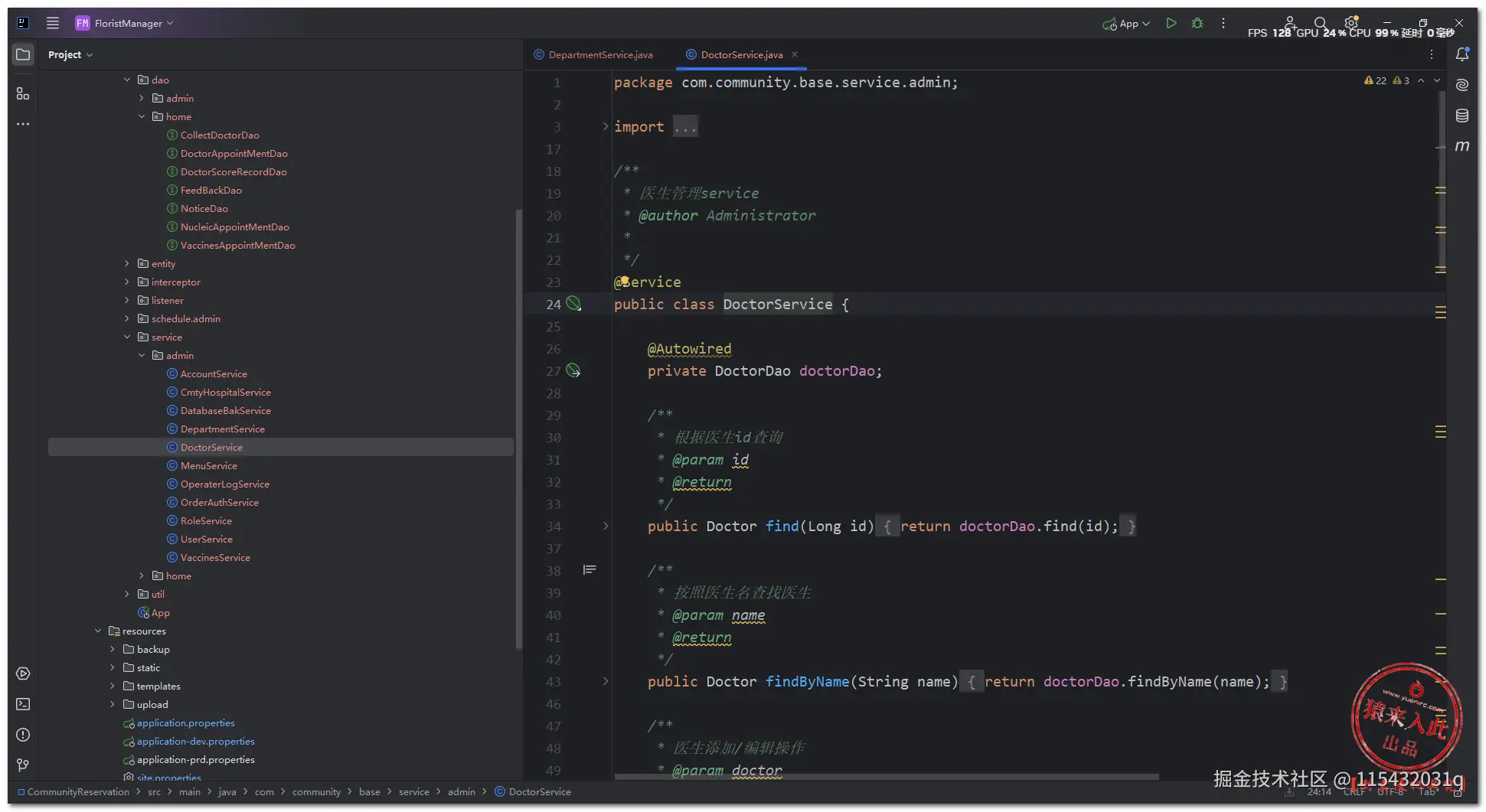The width and height of the screenshot is (1486, 812).
Task: Click the 22 warnings indicator in editor
Action: pyautogui.click(x=1376, y=80)
